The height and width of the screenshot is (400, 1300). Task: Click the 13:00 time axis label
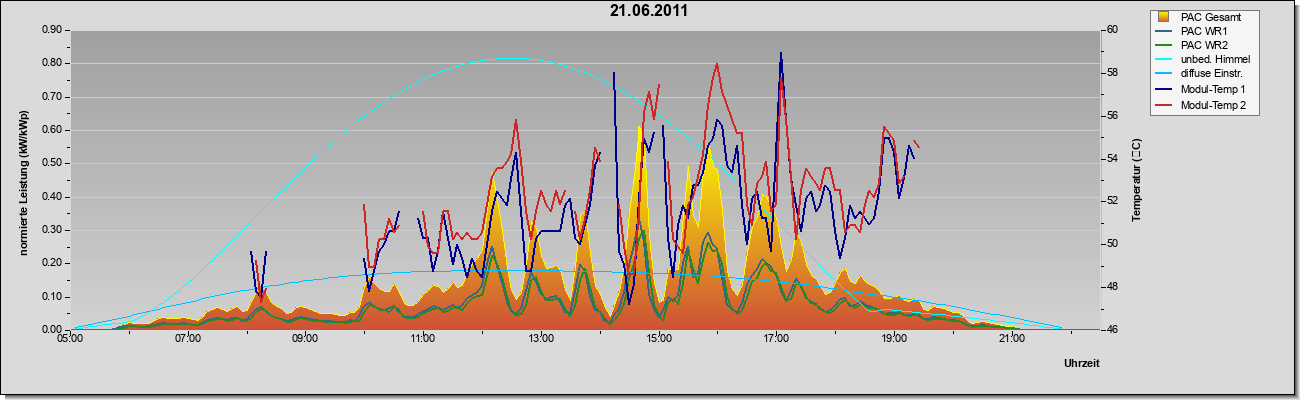(541, 338)
